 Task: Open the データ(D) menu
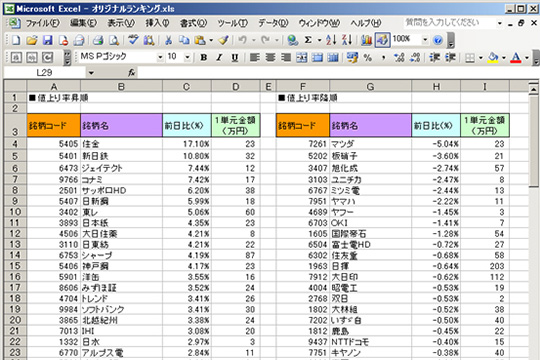click(x=273, y=23)
